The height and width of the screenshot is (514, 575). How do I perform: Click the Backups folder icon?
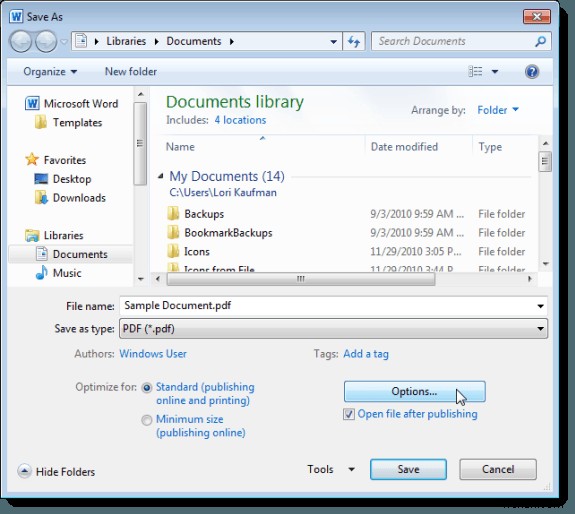173,214
